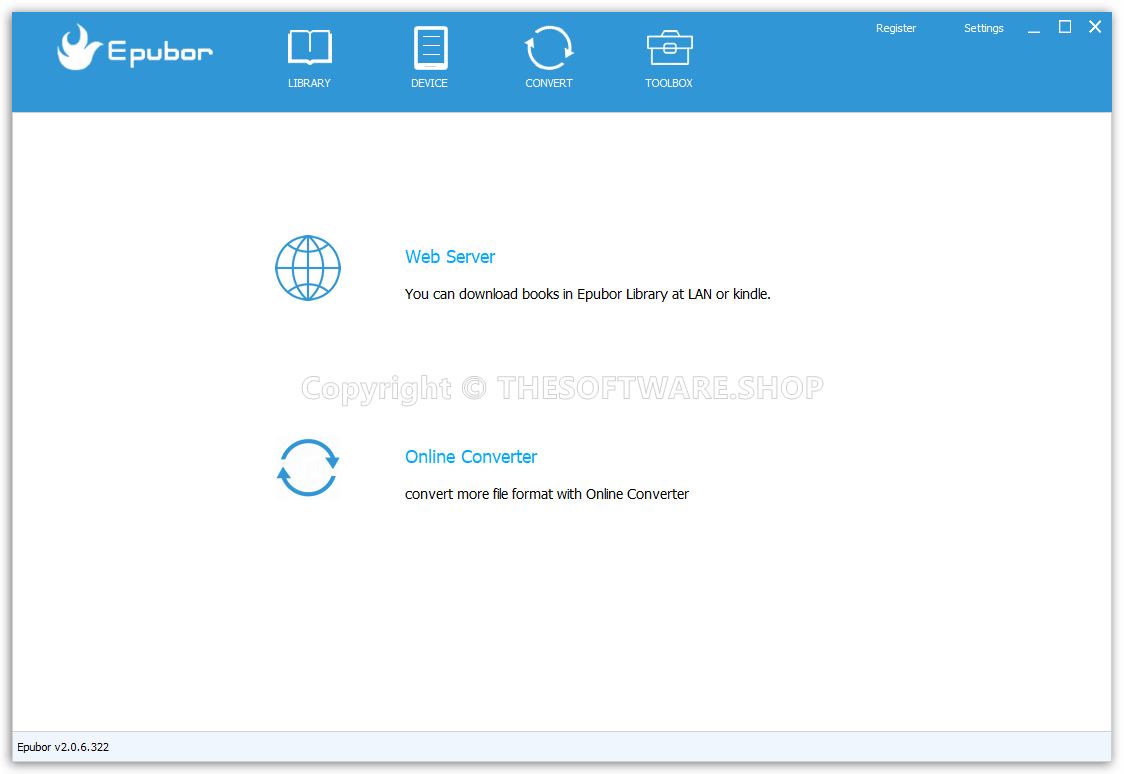
Task: Click the Register link
Action: [895, 28]
